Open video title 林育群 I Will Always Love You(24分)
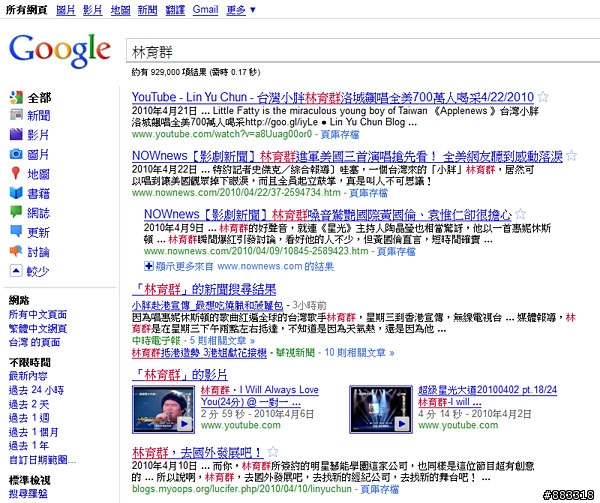 pyautogui.click(x=260, y=396)
